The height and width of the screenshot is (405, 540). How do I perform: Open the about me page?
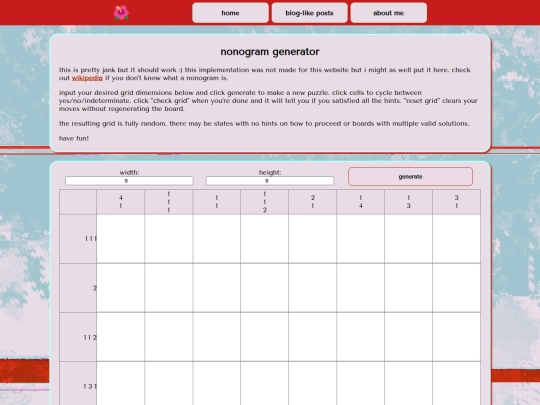point(388,13)
